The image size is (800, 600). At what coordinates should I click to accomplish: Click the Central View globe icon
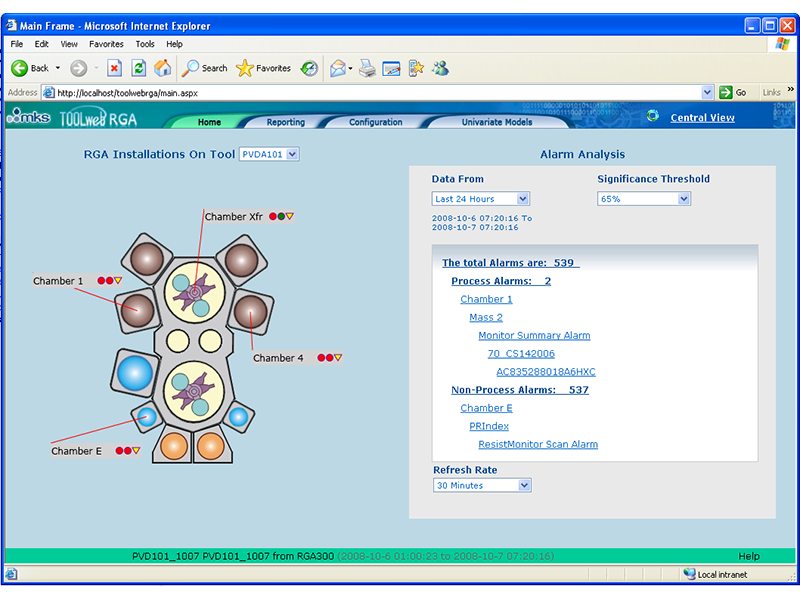click(x=653, y=116)
